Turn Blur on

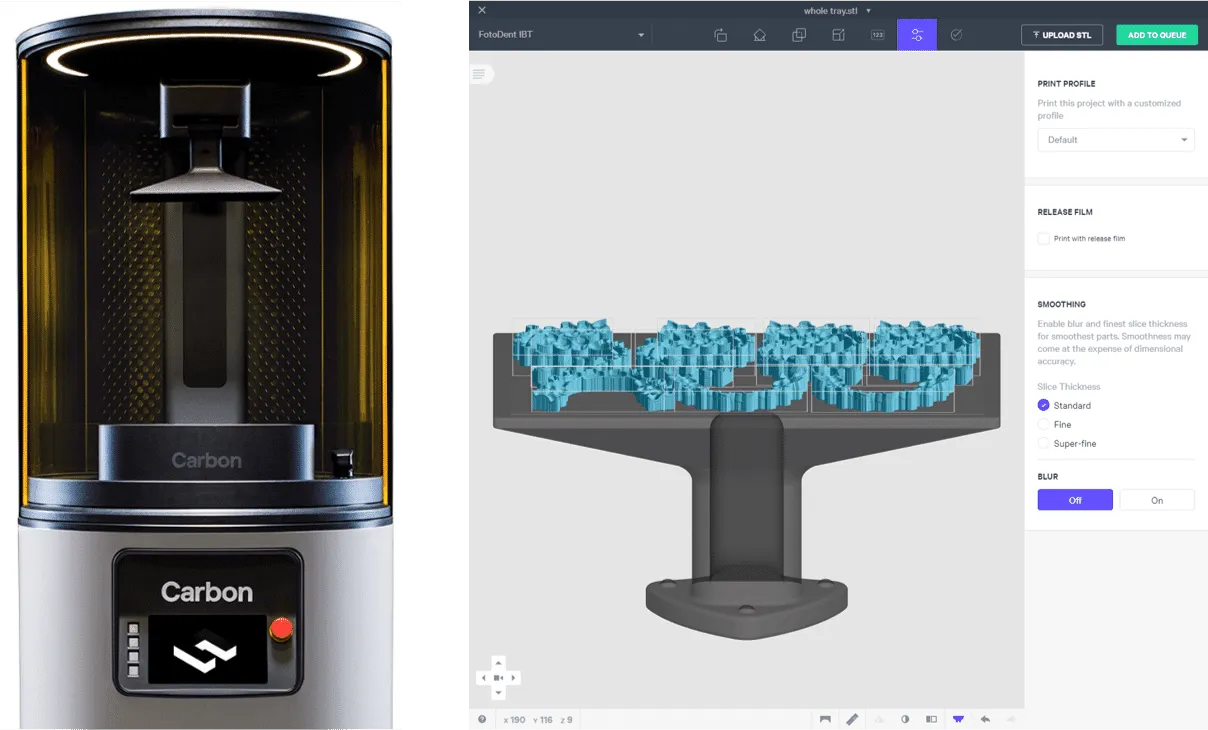1157,500
